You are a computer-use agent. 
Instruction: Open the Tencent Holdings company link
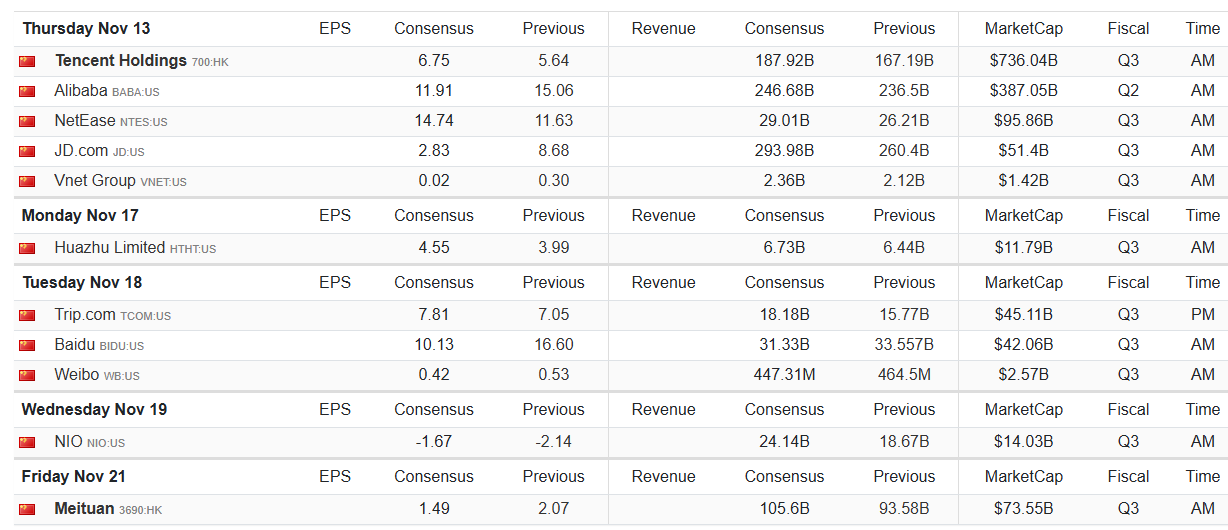pos(120,61)
